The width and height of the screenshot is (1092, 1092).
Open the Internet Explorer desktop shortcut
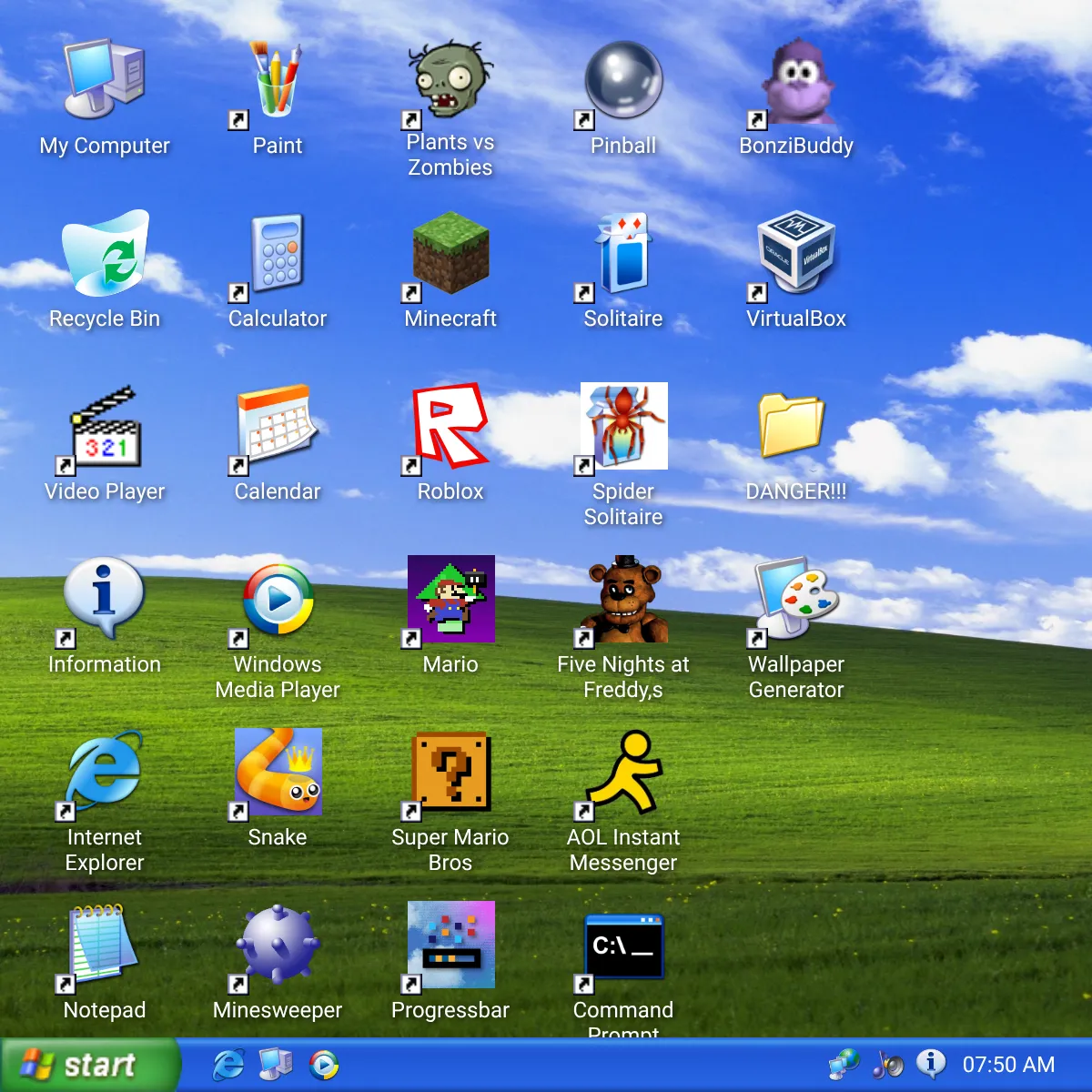point(105,773)
